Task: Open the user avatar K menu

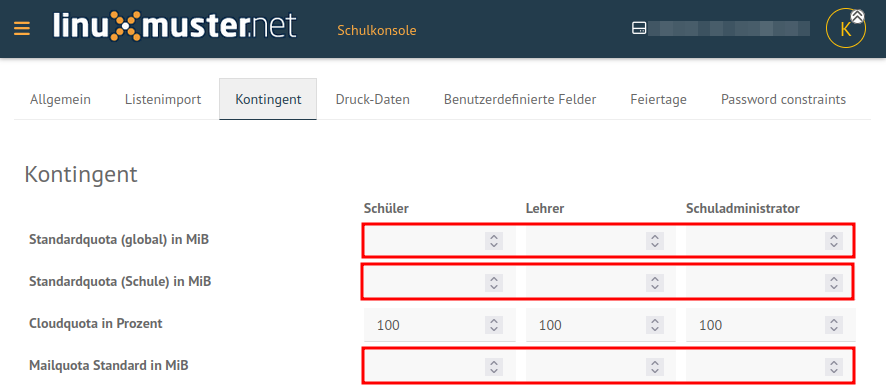Action: [x=845, y=29]
